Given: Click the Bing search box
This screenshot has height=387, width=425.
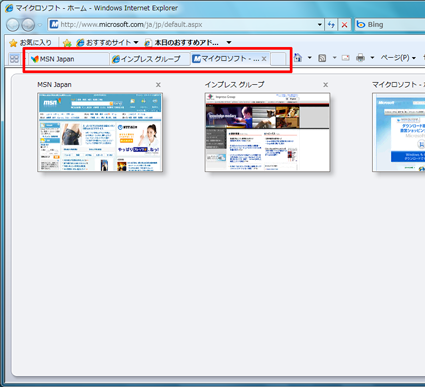Looking at the screenshot, I should [x=389, y=24].
